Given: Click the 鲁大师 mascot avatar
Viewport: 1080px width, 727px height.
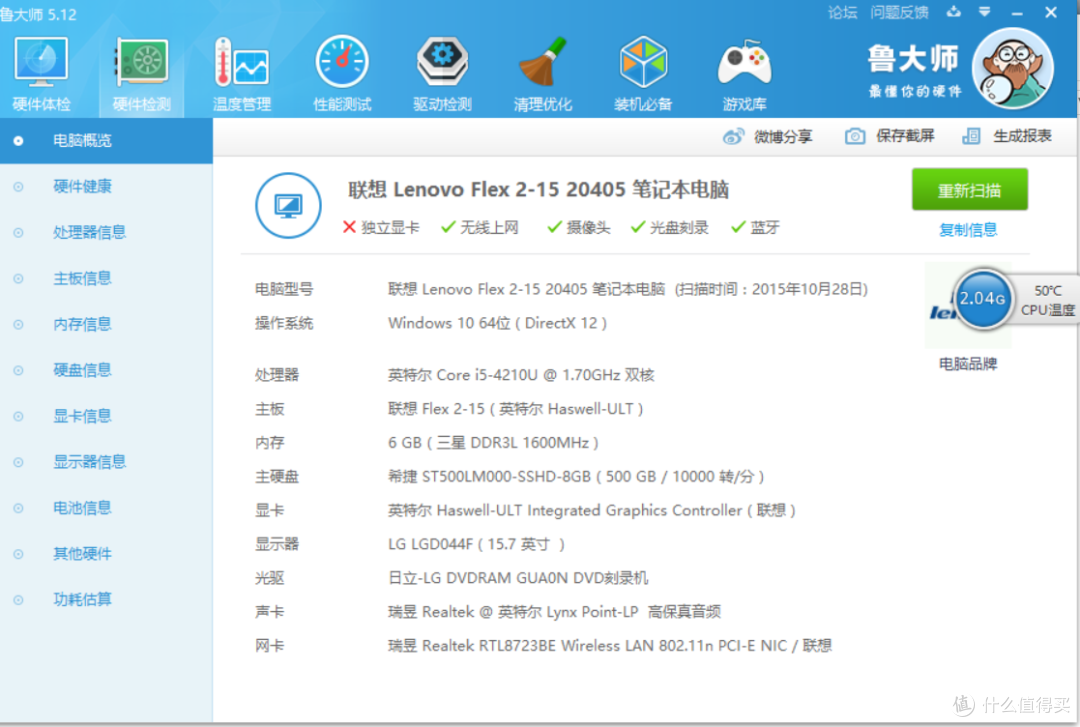Looking at the screenshot, I should tap(1013, 68).
